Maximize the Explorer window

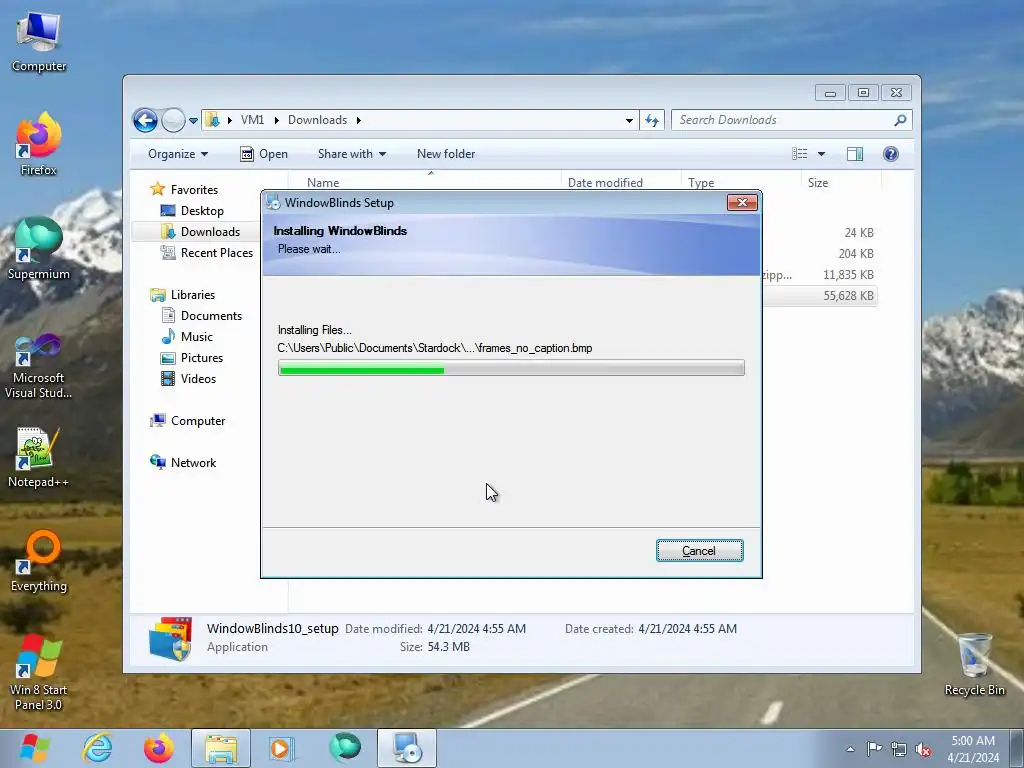click(863, 93)
